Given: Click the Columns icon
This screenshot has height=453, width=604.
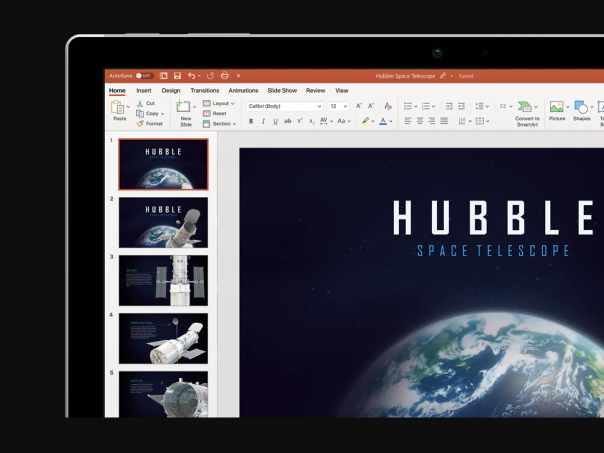Looking at the screenshot, I should tap(503, 106).
